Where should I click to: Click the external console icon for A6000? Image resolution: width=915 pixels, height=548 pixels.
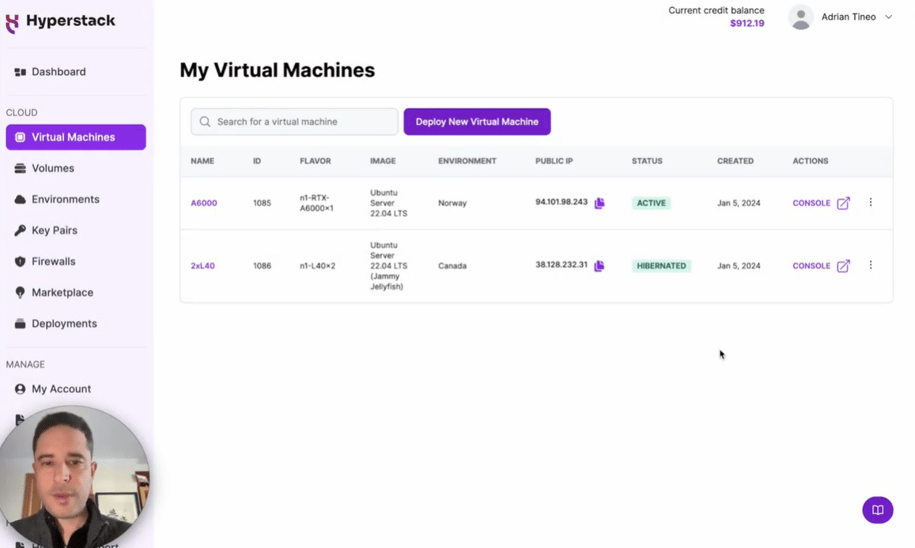pos(843,203)
